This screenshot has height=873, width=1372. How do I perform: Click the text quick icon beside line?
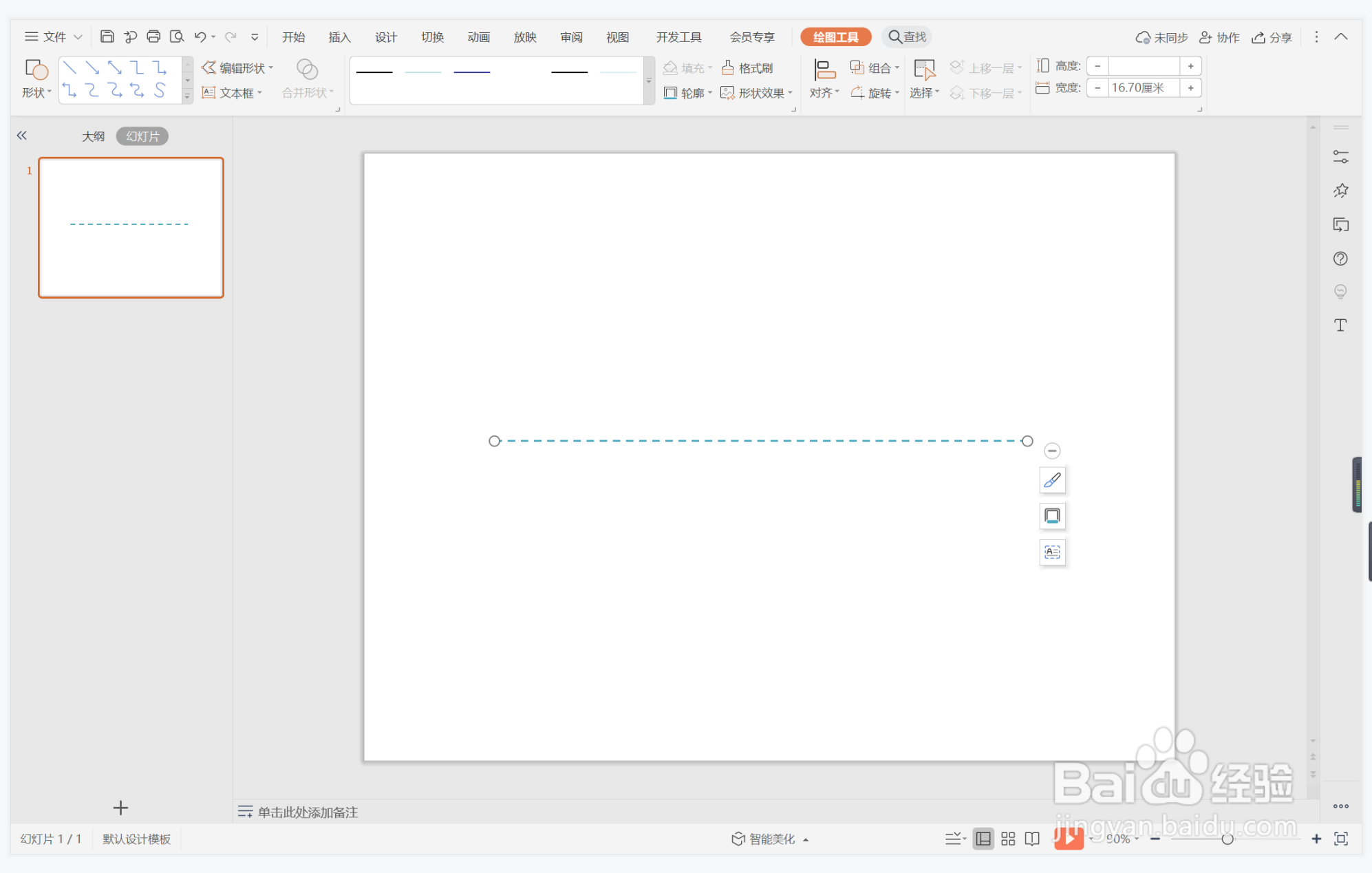pyautogui.click(x=1052, y=552)
